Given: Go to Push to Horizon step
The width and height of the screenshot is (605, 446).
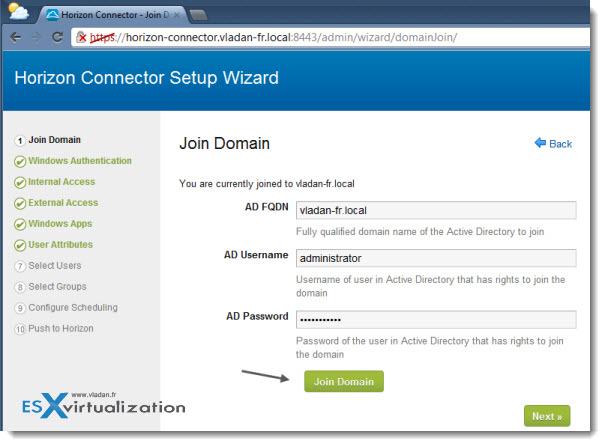Looking at the screenshot, I should pyautogui.click(x=61, y=328).
